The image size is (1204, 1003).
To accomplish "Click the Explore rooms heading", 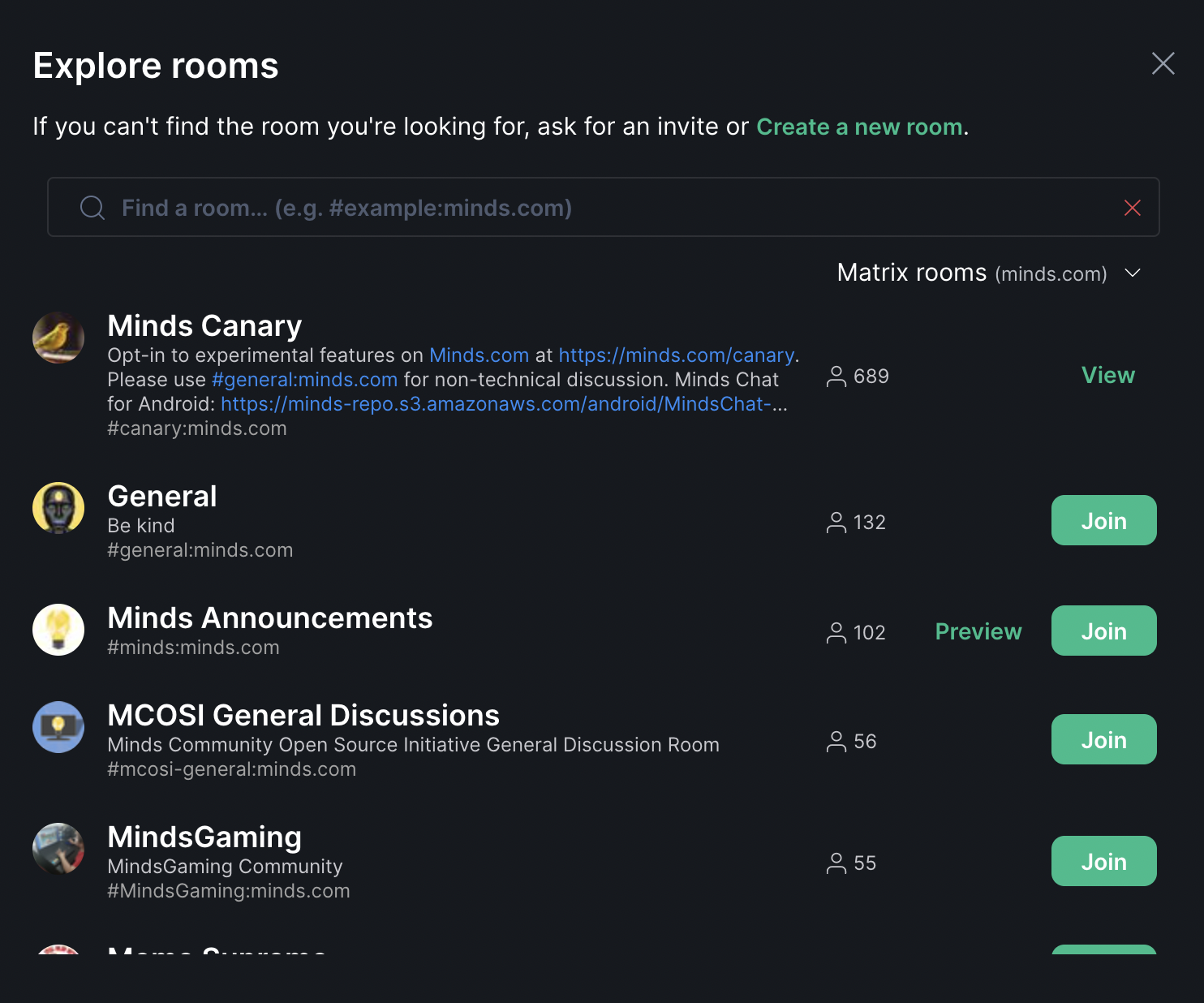I will pos(156,66).
